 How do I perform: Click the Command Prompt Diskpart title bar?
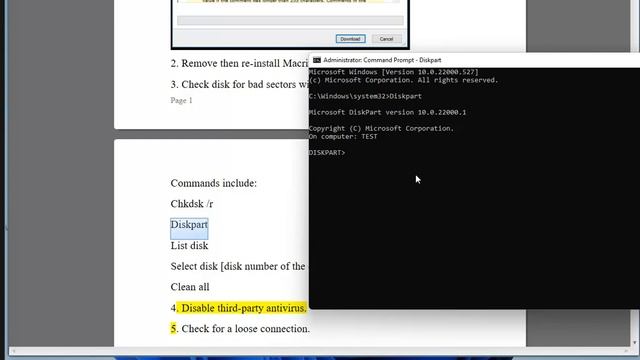(x=474, y=60)
